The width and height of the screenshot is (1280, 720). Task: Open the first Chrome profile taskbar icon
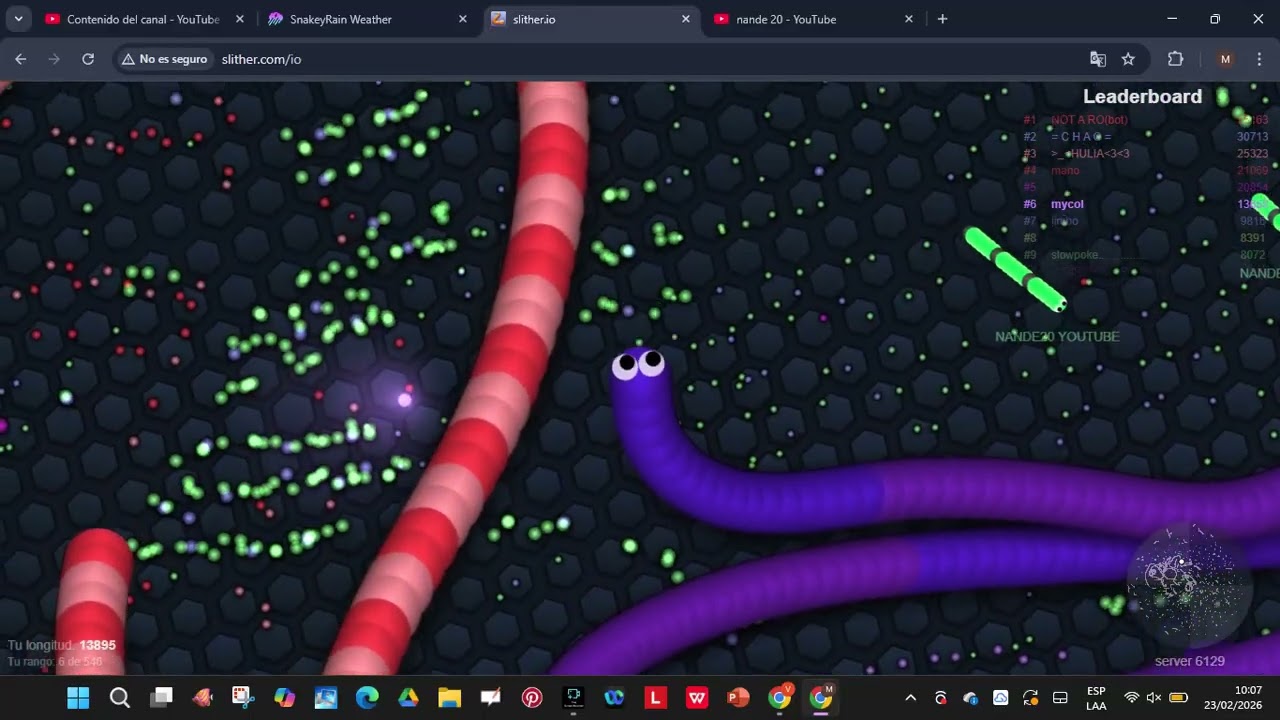(x=780, y=698)
